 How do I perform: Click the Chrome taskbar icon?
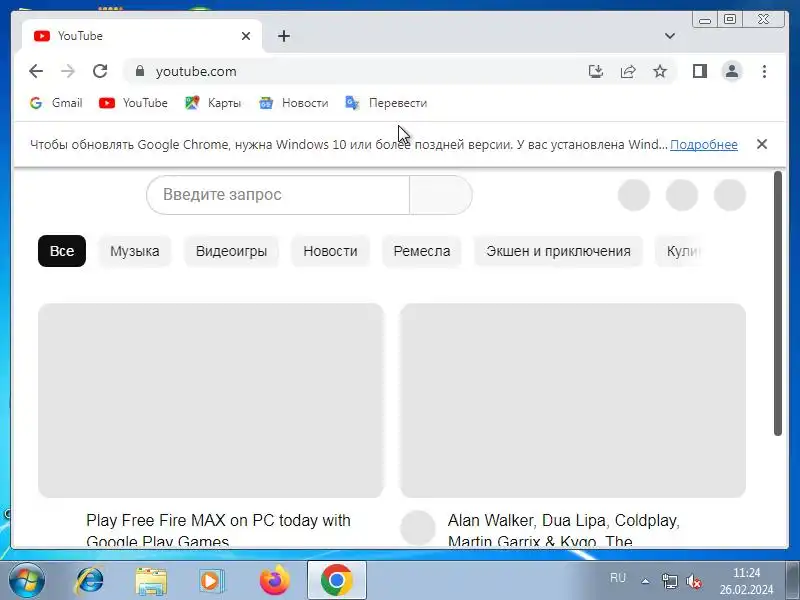tap(337, 581)
